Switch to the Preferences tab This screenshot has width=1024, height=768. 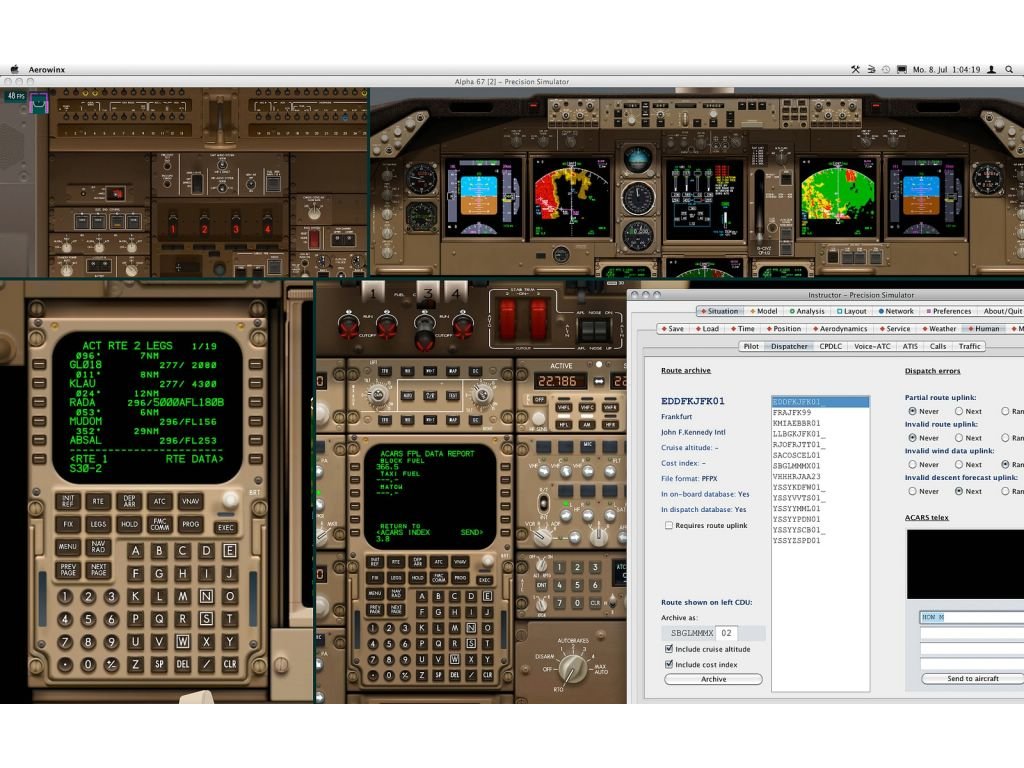pos(949,312)
